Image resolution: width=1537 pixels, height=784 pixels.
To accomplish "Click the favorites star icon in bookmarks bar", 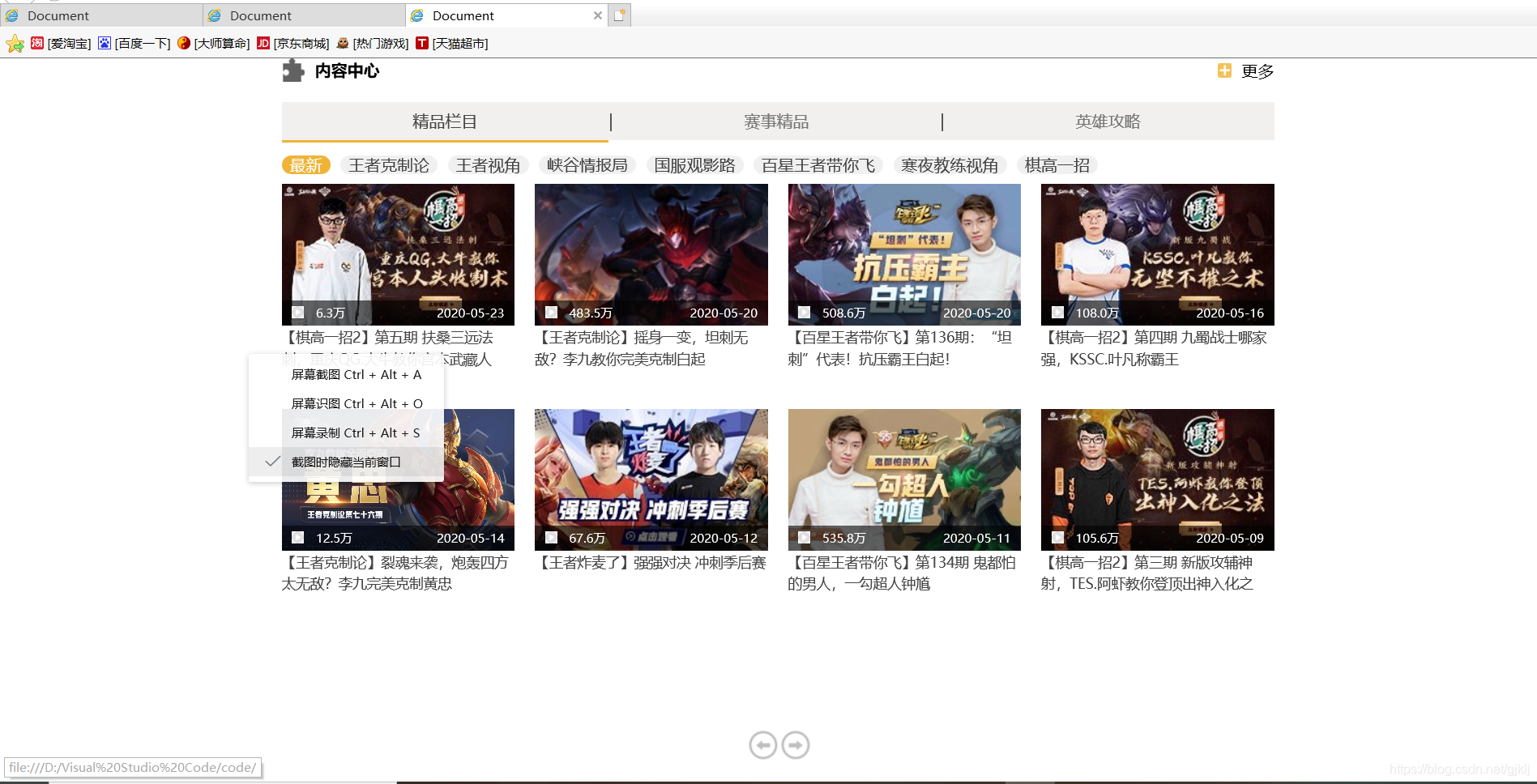I will (x=15, y=44).
